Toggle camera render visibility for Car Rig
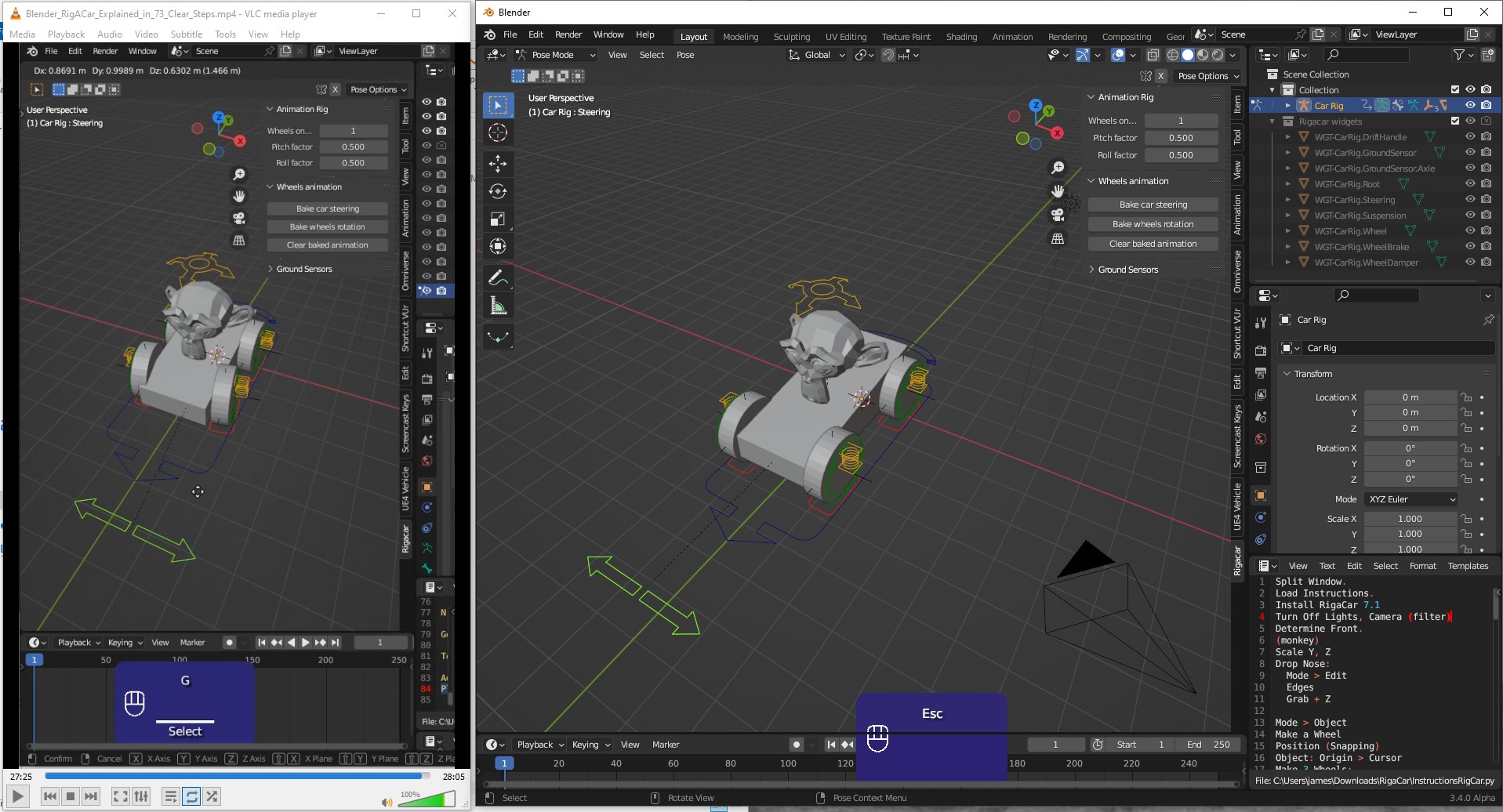This screenshot has width=1503, height=812. (1487, 105)
